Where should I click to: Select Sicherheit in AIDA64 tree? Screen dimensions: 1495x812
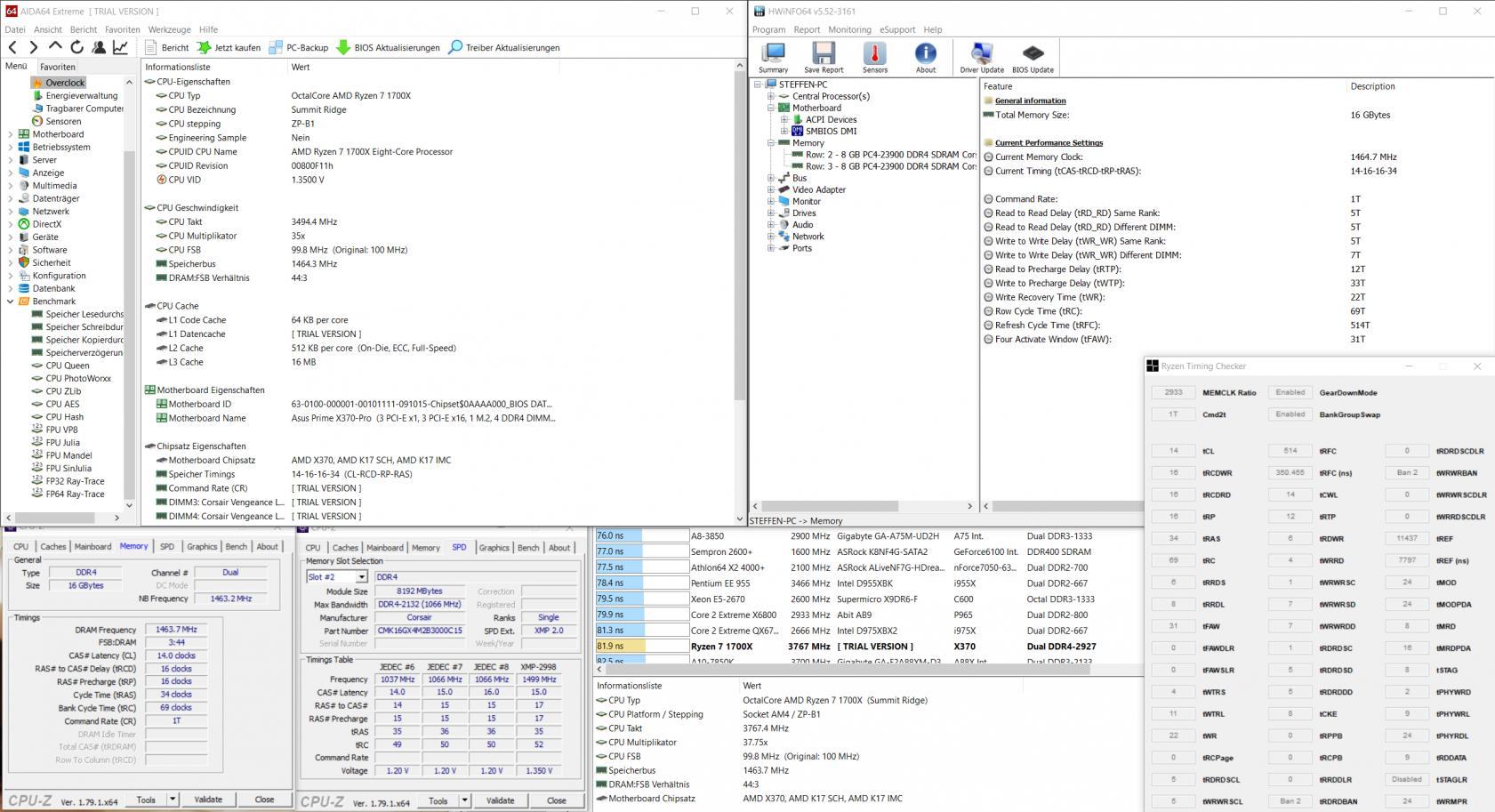coord(52,262)
